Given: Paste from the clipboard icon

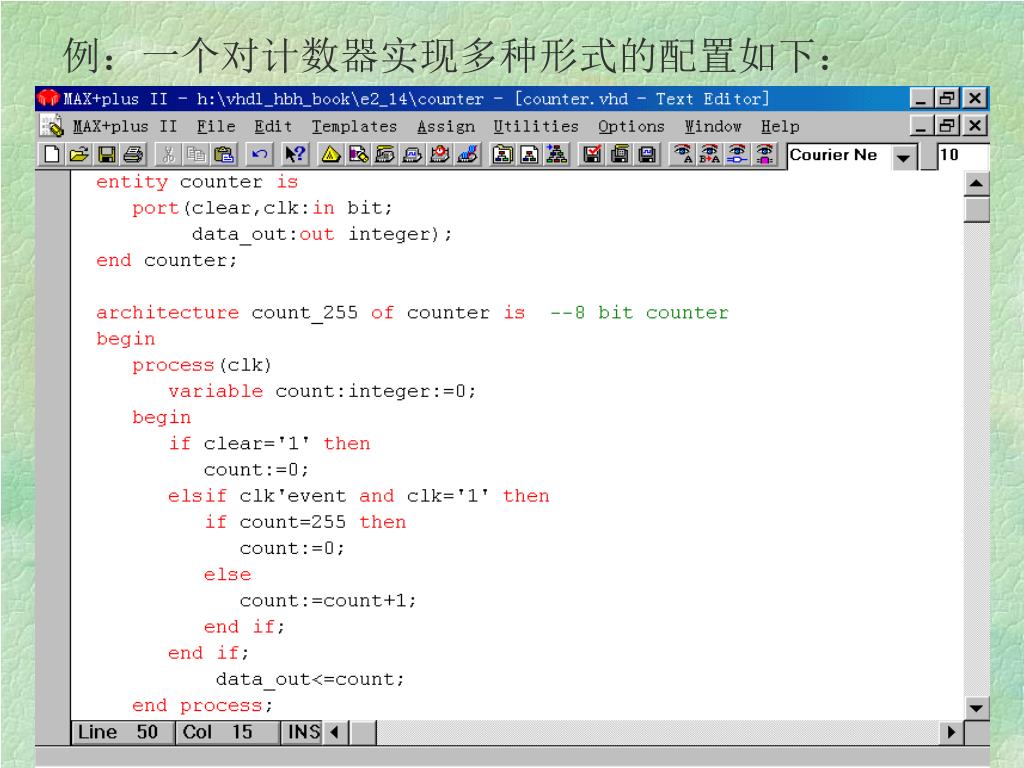Looking at the screenshot, I should point(223,155).
